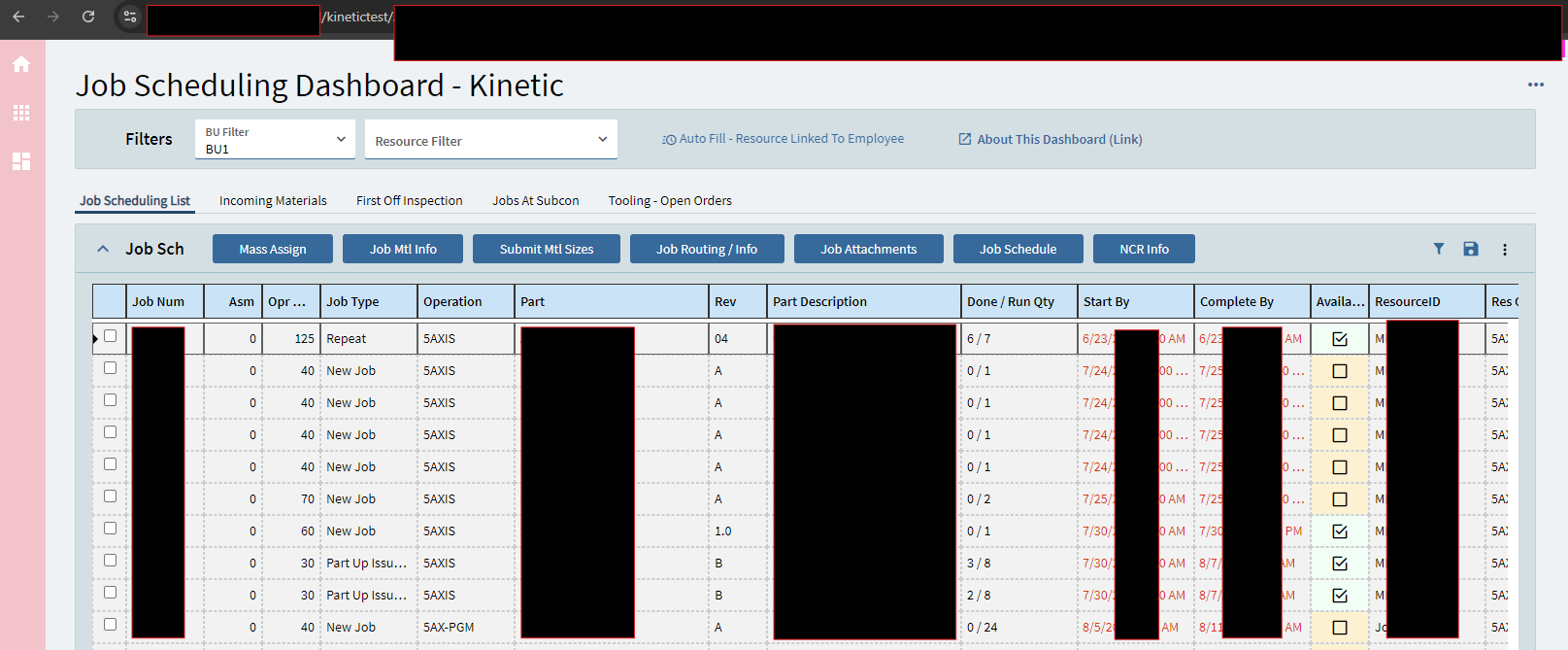Open the Jobs At Subcon tab
1568x650 pixels.
tap(536, 201)
